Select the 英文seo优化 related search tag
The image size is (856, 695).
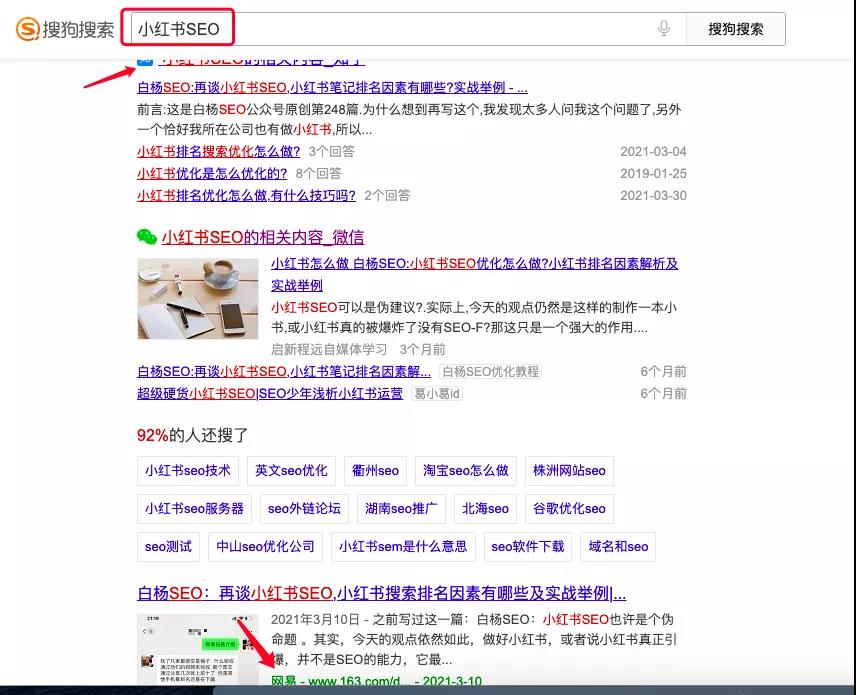pos(291,471)
